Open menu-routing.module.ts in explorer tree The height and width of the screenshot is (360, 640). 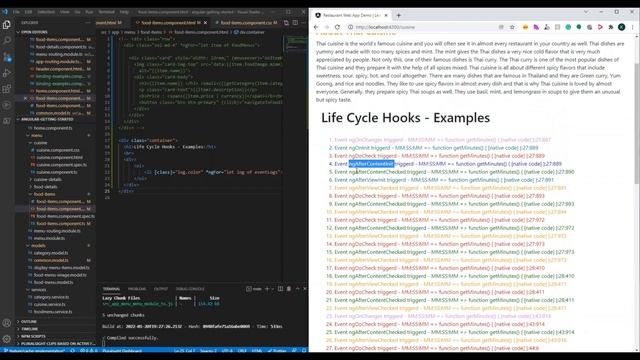(x=56, y=231)
